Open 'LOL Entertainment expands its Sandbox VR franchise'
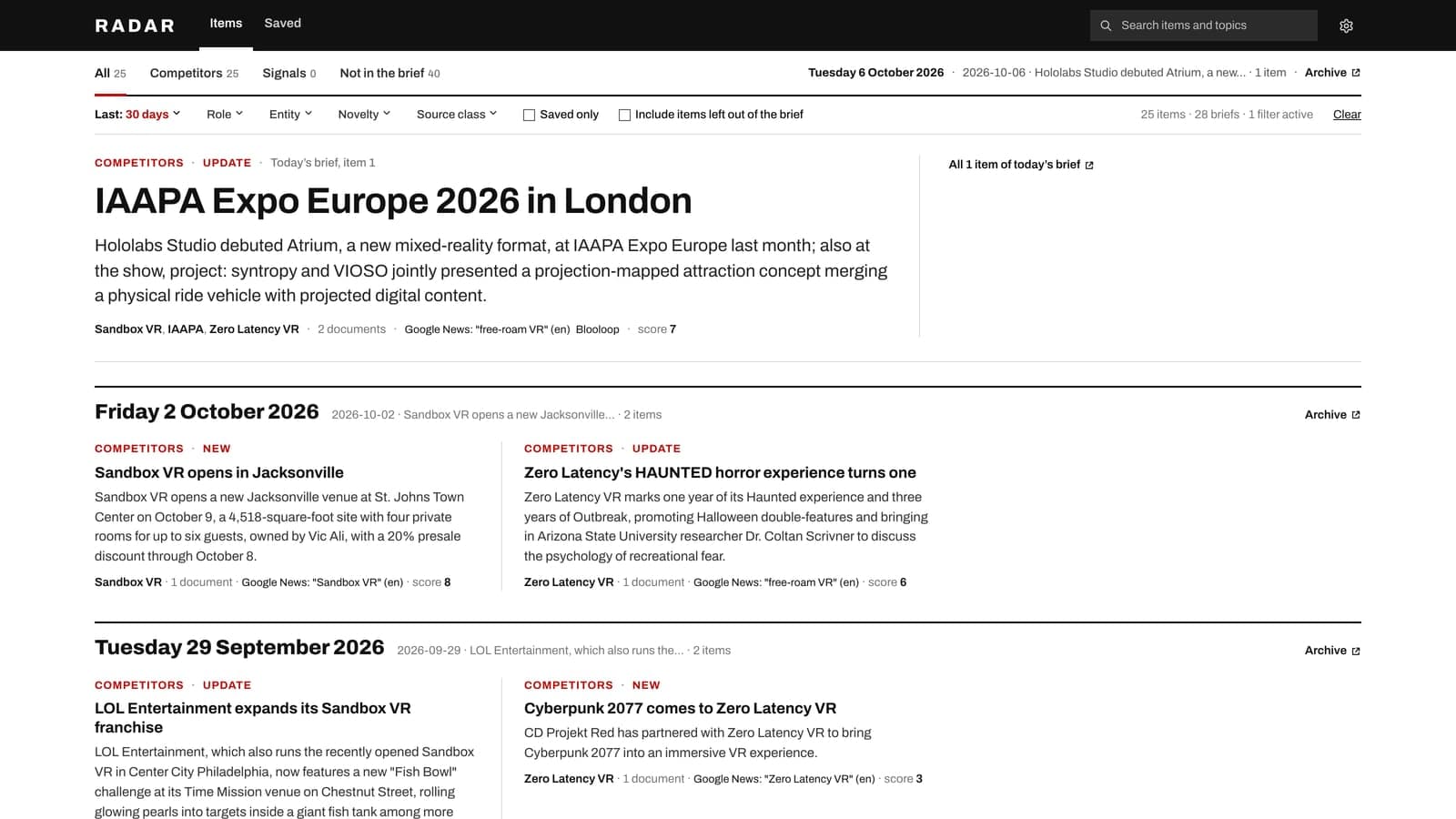This screenshot has width=1456, height=819. tap(253, 718)
